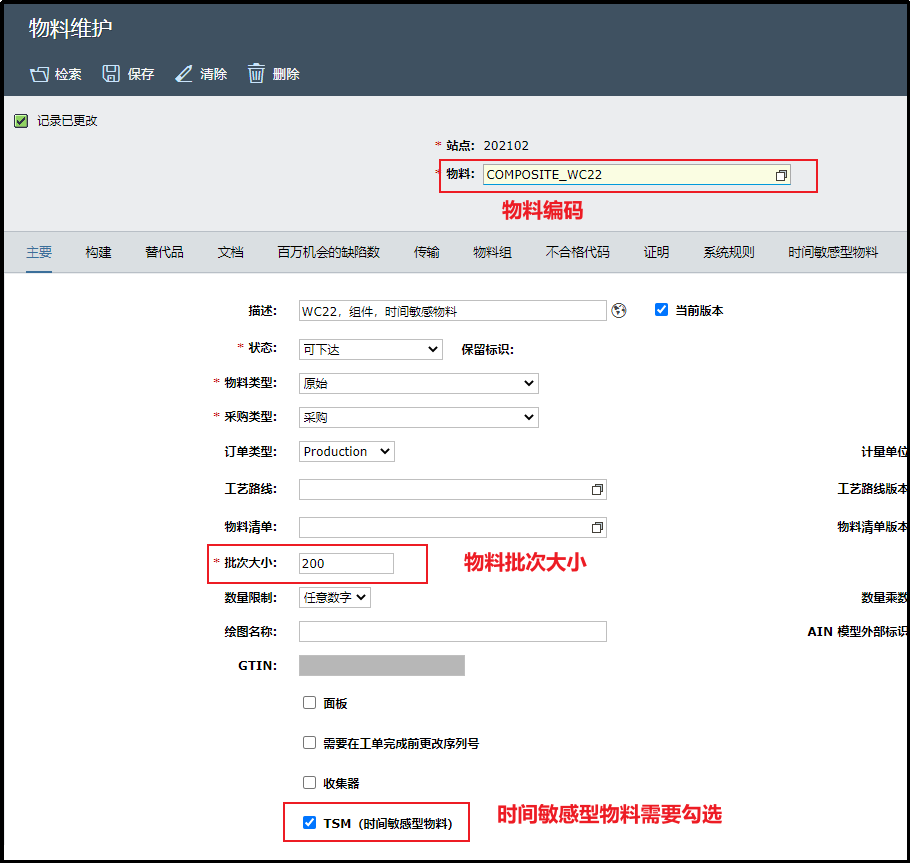
Task: Switch to the 物料组 tab
Action: (x=492, y=252)
